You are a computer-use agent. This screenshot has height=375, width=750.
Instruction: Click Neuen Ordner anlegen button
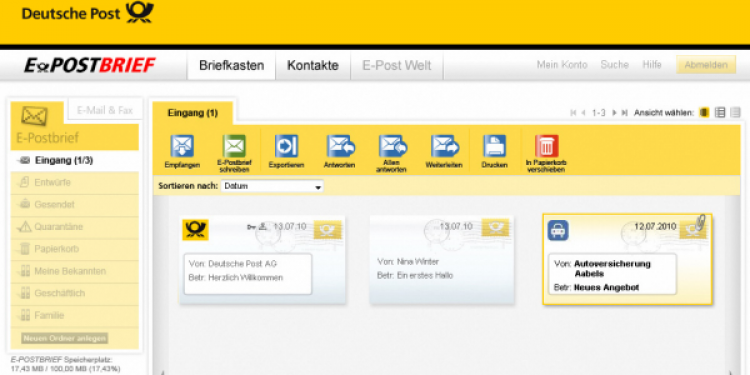pos(65,338)
